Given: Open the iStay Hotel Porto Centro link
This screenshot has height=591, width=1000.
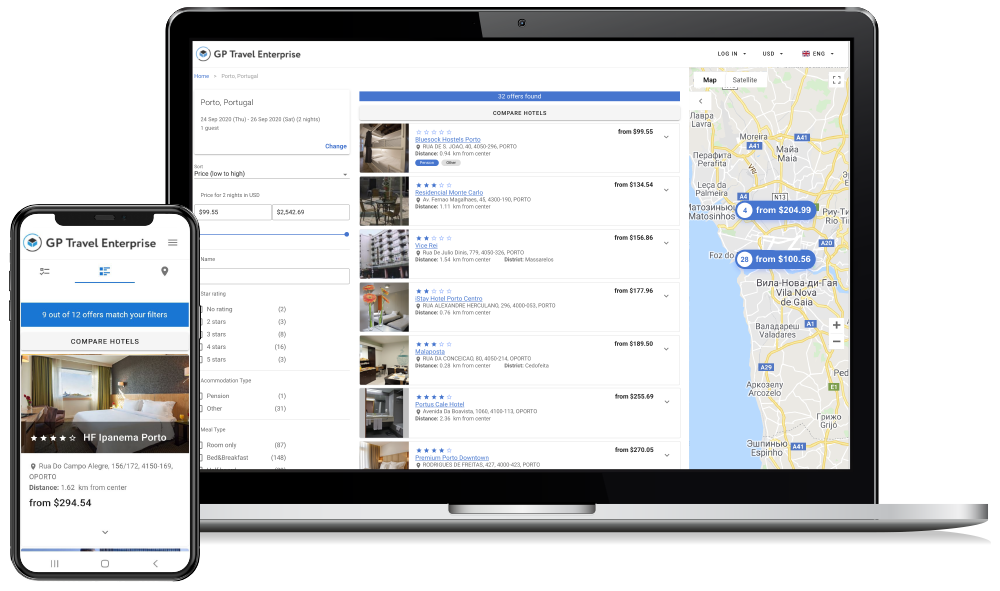Looking at the screenshot, I should [x=447, y=300].
